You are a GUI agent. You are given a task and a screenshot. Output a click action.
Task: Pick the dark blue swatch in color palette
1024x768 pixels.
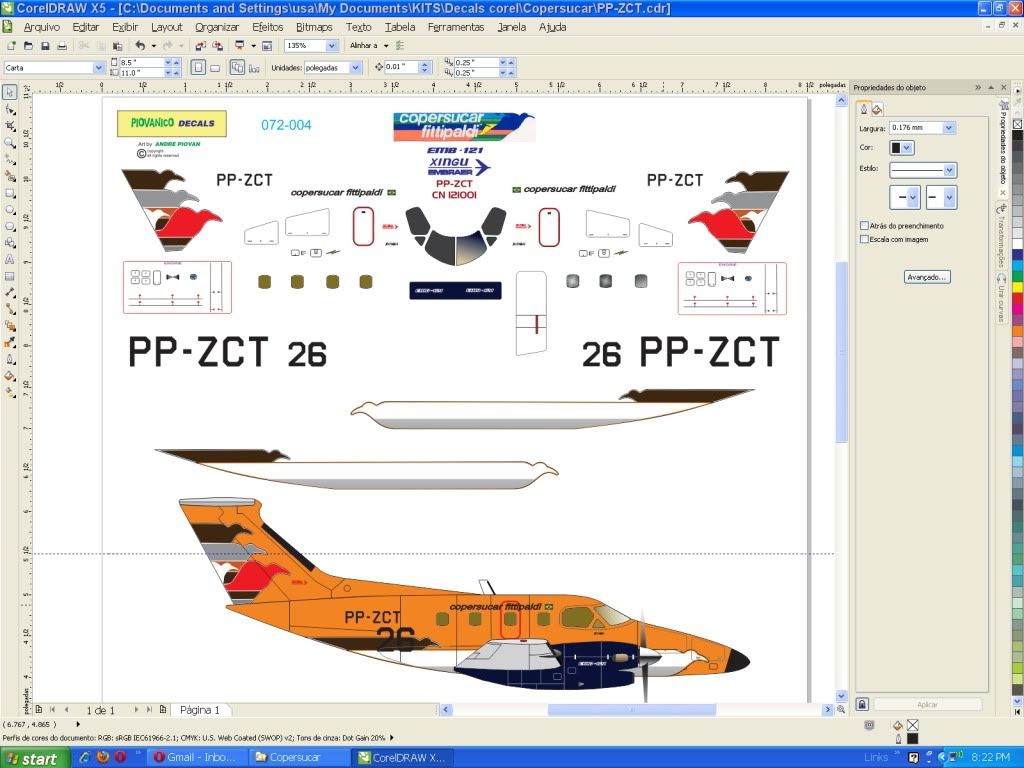pyautogui.click(x=1017, y=255)
